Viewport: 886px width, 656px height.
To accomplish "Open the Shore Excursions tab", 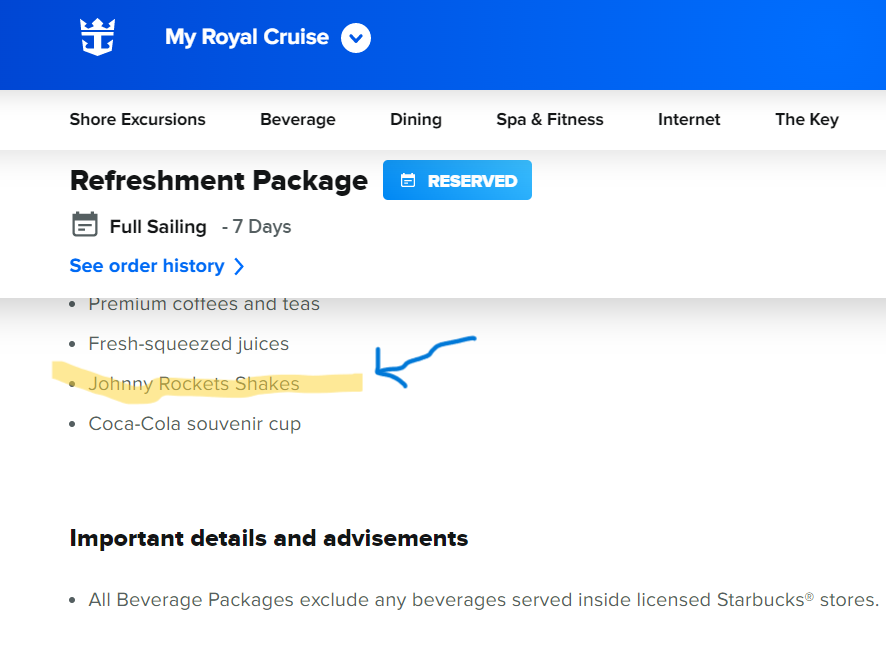I will coord(137,119).
